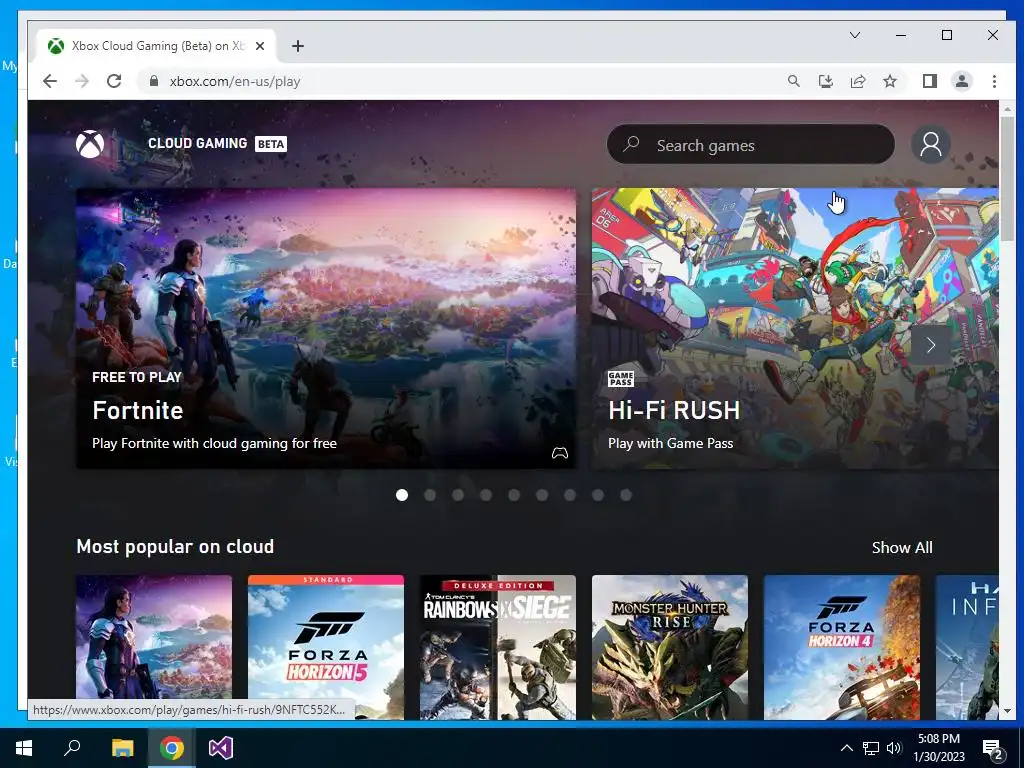Click the Game Pass badge on Hi-Fi RUSH

(620, 379)
